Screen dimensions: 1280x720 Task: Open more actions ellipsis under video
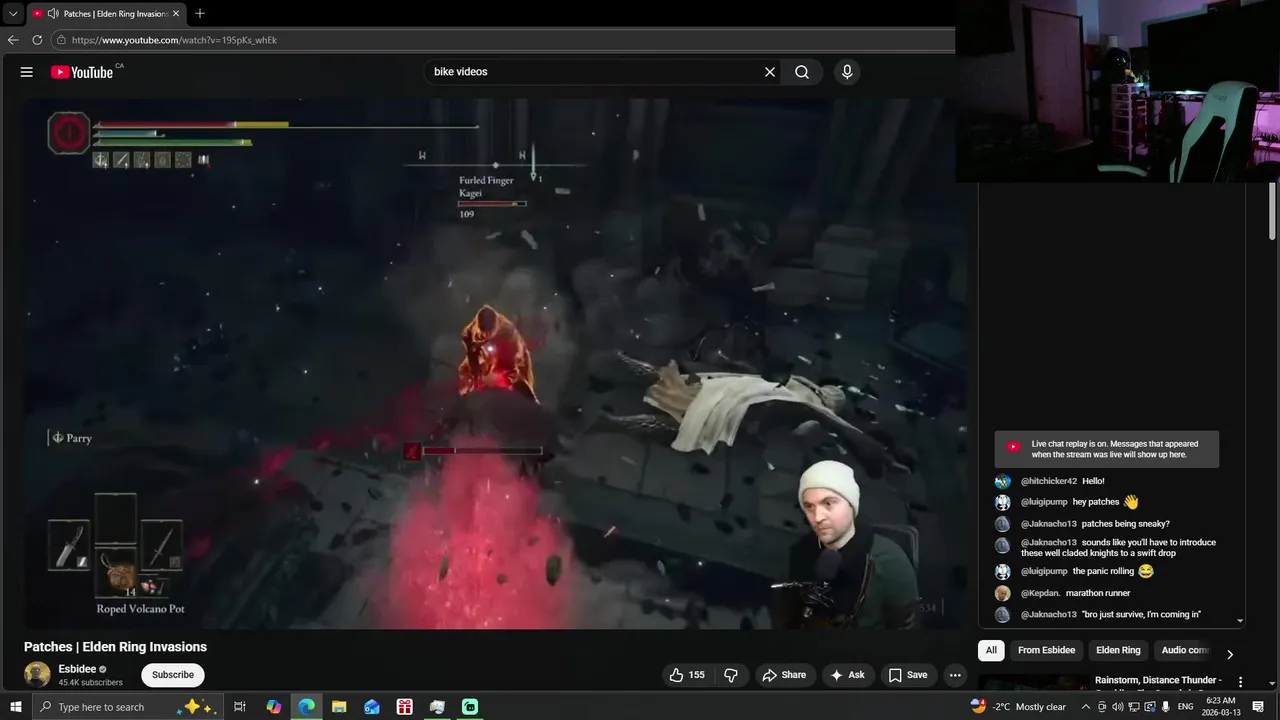point(955,675)
